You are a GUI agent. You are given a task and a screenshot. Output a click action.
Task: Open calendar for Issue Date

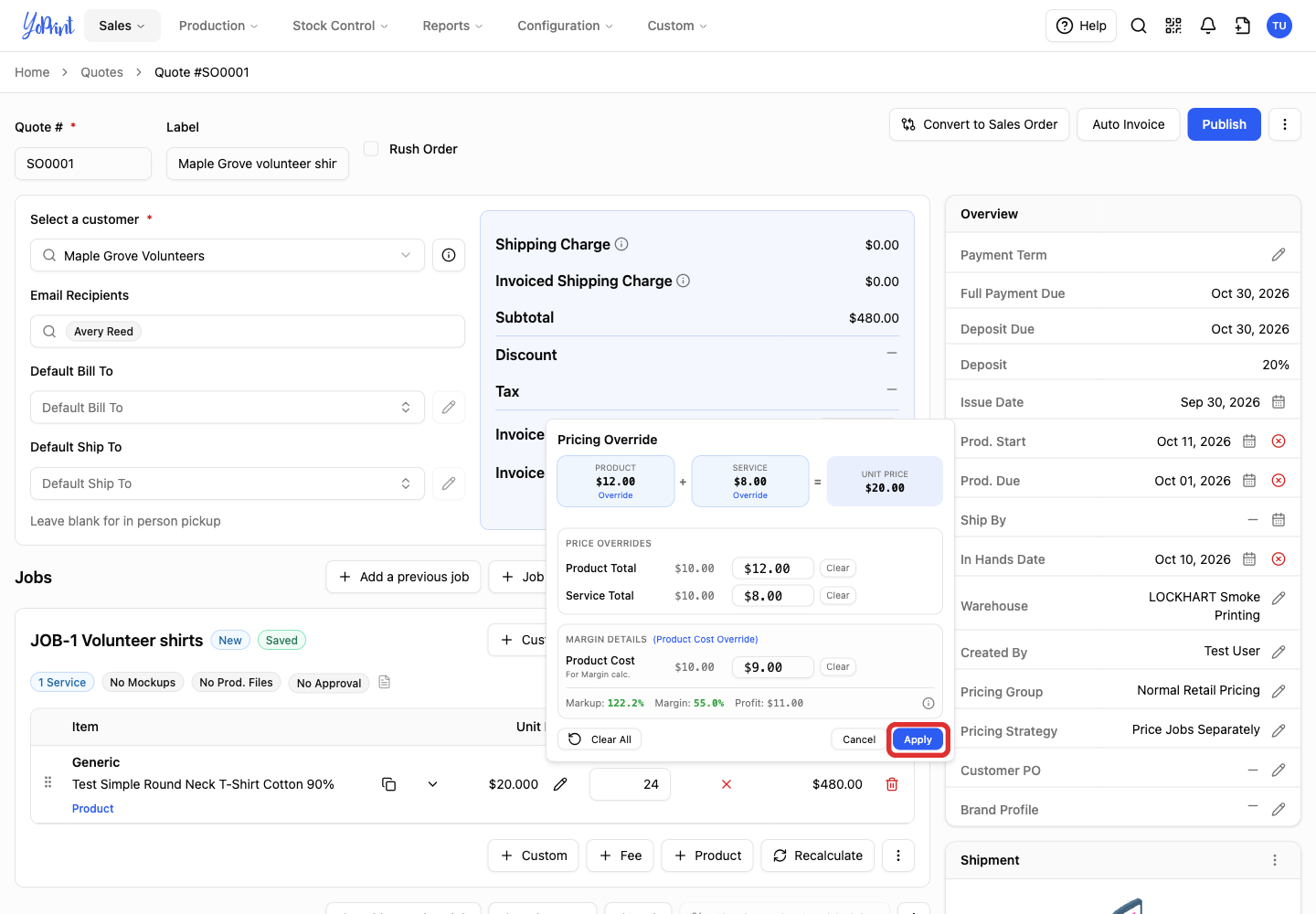click(1279, 402)
